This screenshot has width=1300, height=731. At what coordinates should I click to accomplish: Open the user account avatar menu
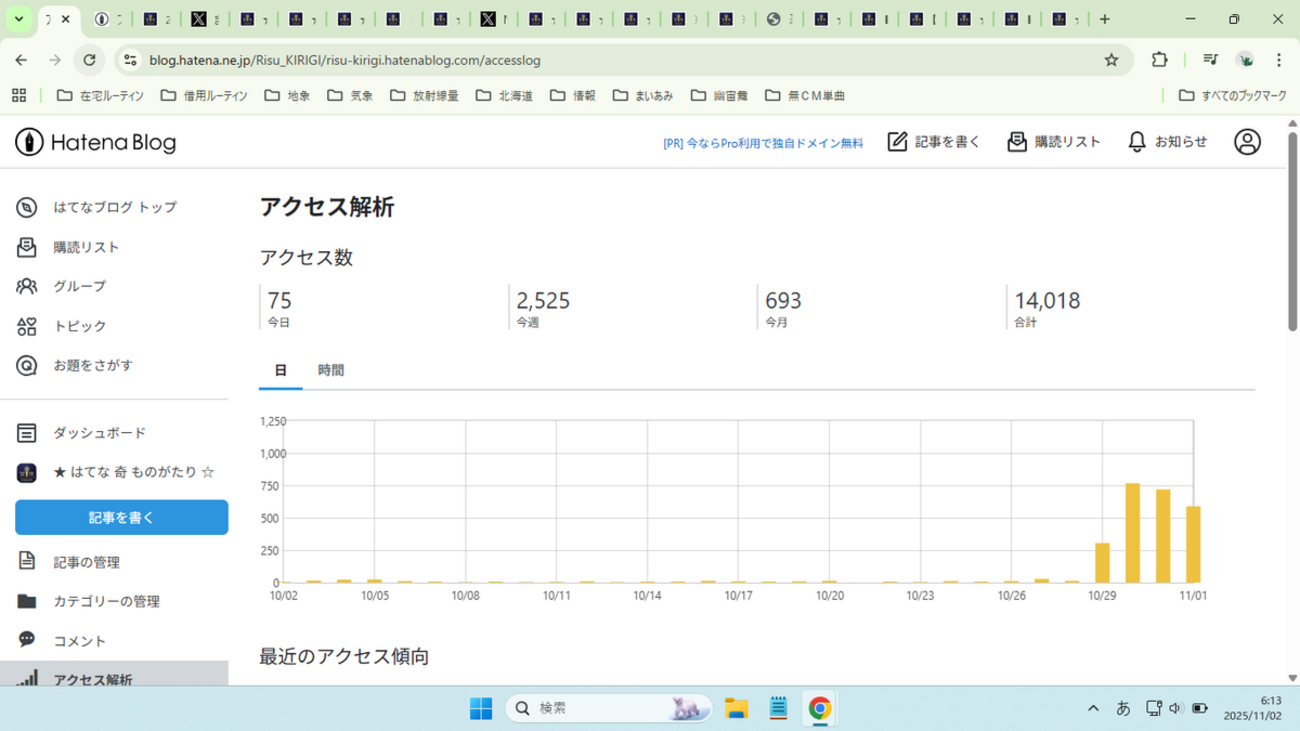(x=1247, y=142)
